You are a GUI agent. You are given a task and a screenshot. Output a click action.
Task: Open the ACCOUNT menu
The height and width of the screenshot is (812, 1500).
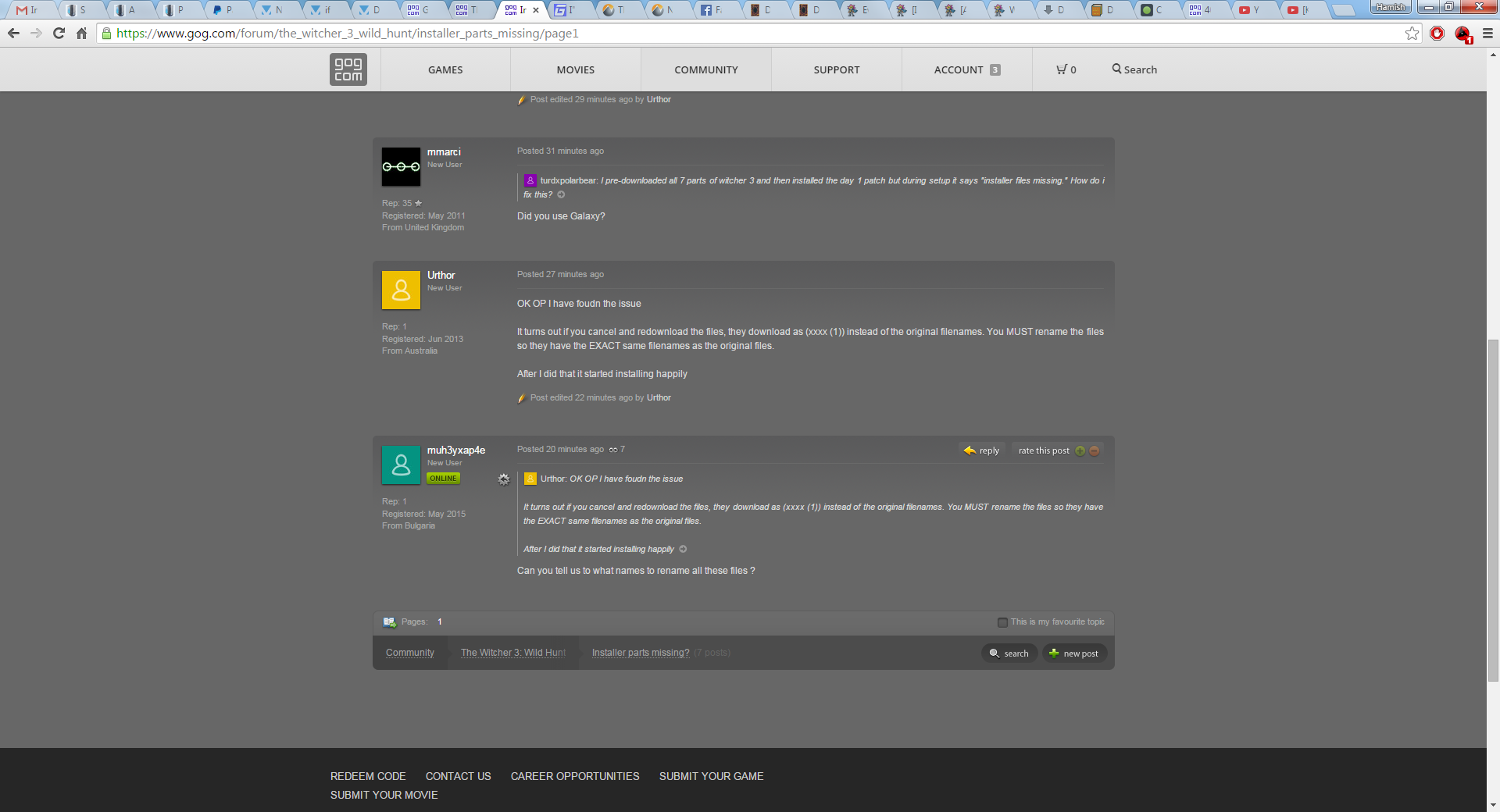(967, 69)
